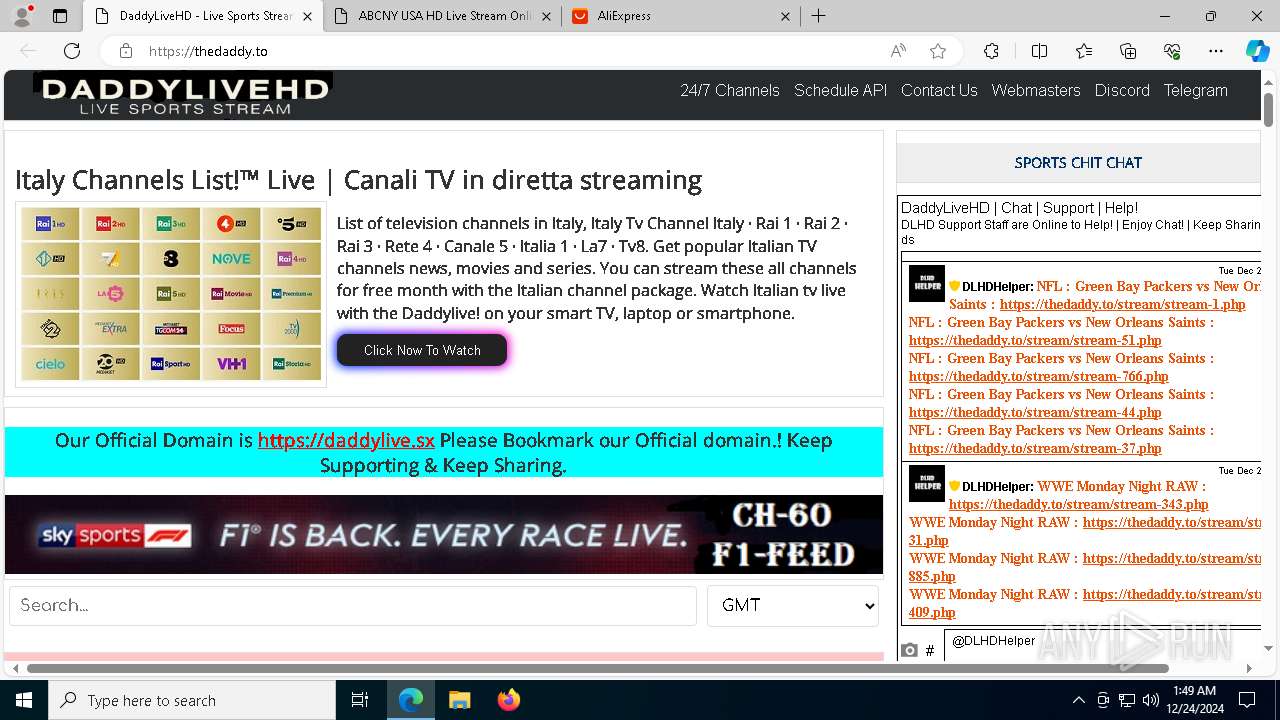The image size is (1280, 720).
Task: Open 24/7 Channels menu item
Action: click(x=730, y=90)
